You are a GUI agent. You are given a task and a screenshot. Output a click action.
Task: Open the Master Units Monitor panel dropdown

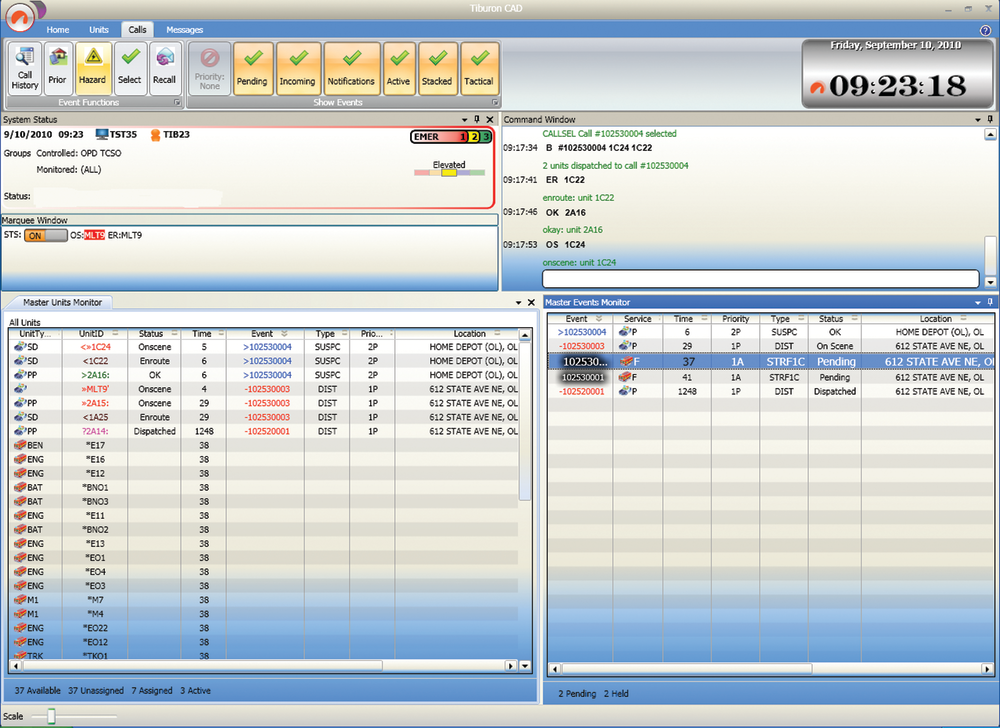pos(516,301)
